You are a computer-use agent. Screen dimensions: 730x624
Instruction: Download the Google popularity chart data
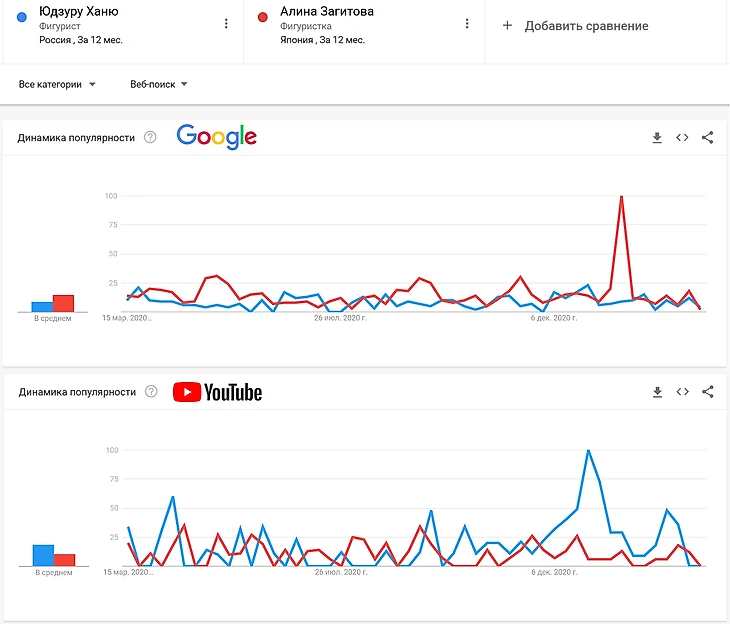point(657,138)
